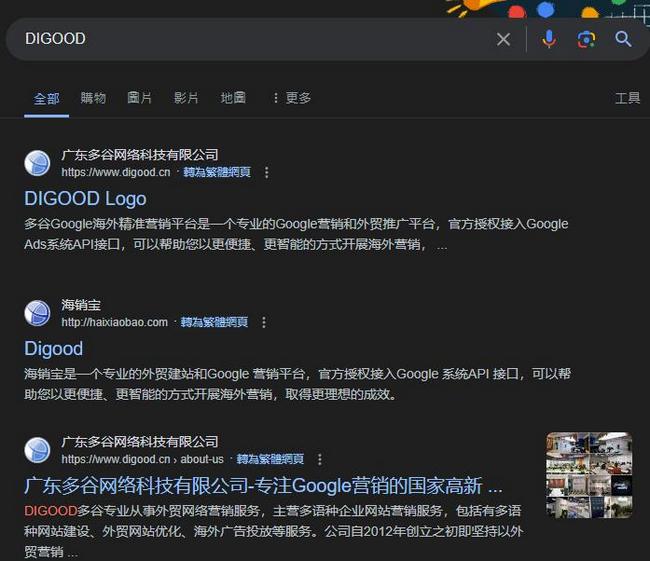The height and width of the screenshot is (561, 650).
Task: Switch to the 影片 tab
Action: pos(186,98)
